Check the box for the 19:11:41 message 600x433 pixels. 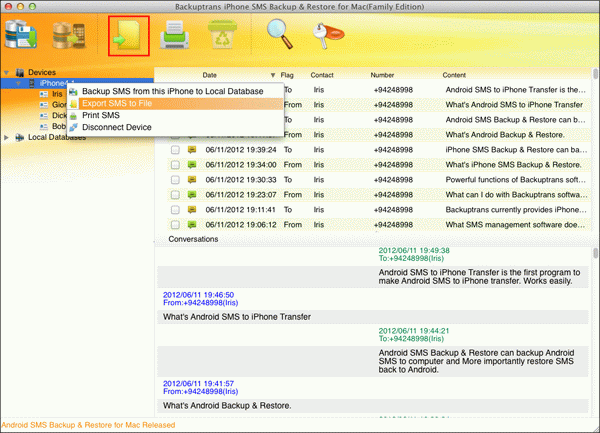click(x=175, y=210)
